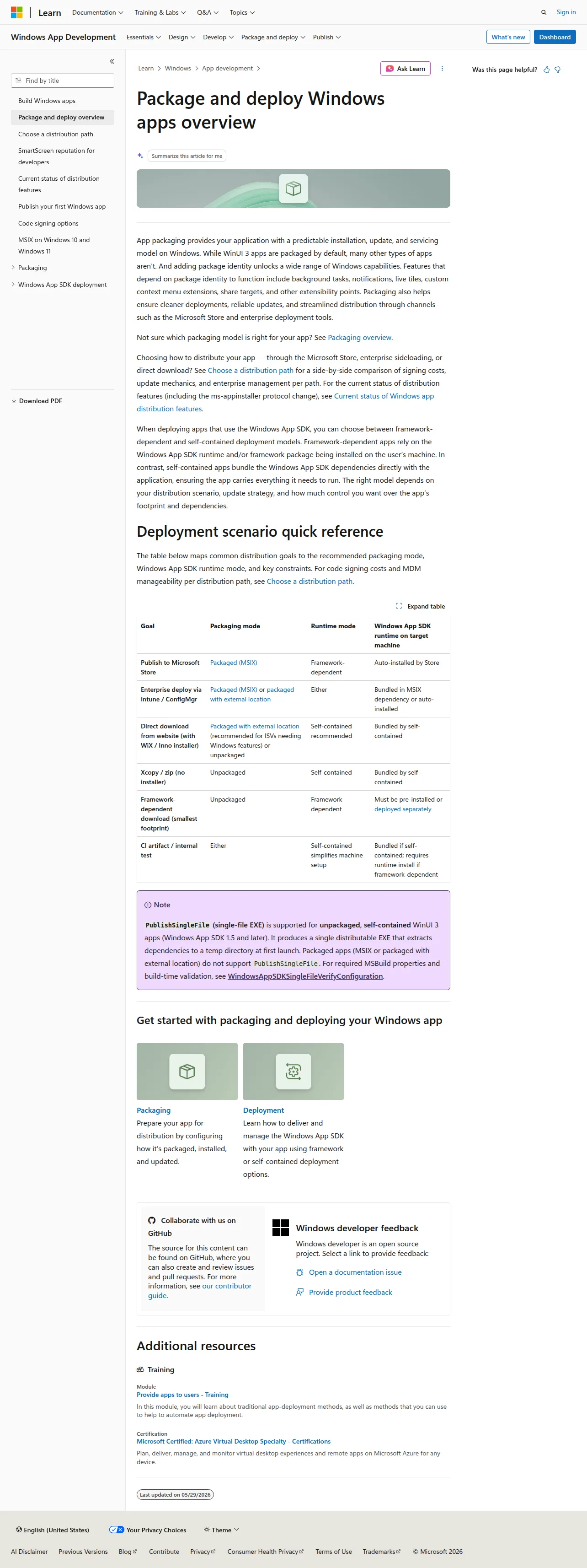Screen dimensions: 587x1568
Task: Click the Previous Versions footer link
Action: [x=83, y=1552]
